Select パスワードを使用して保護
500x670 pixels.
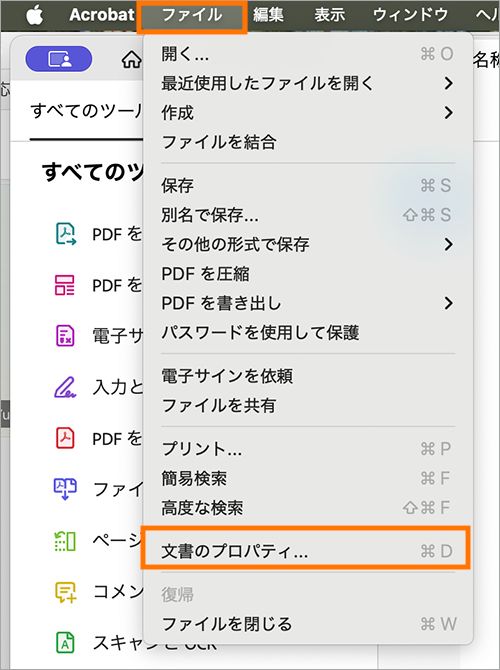[x=308, y=332]
